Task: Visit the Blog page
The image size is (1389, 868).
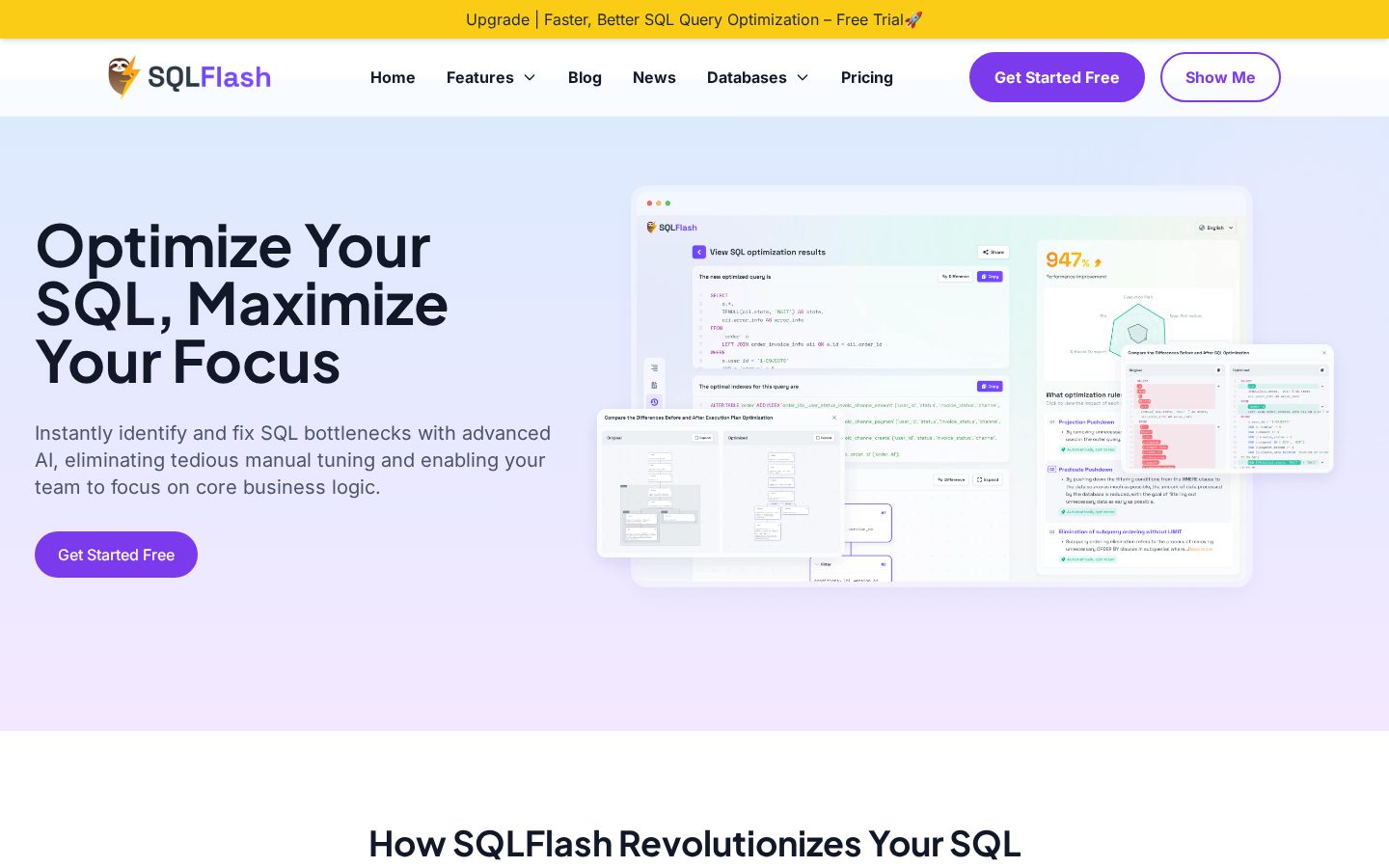Action: [x=585, y=77]
